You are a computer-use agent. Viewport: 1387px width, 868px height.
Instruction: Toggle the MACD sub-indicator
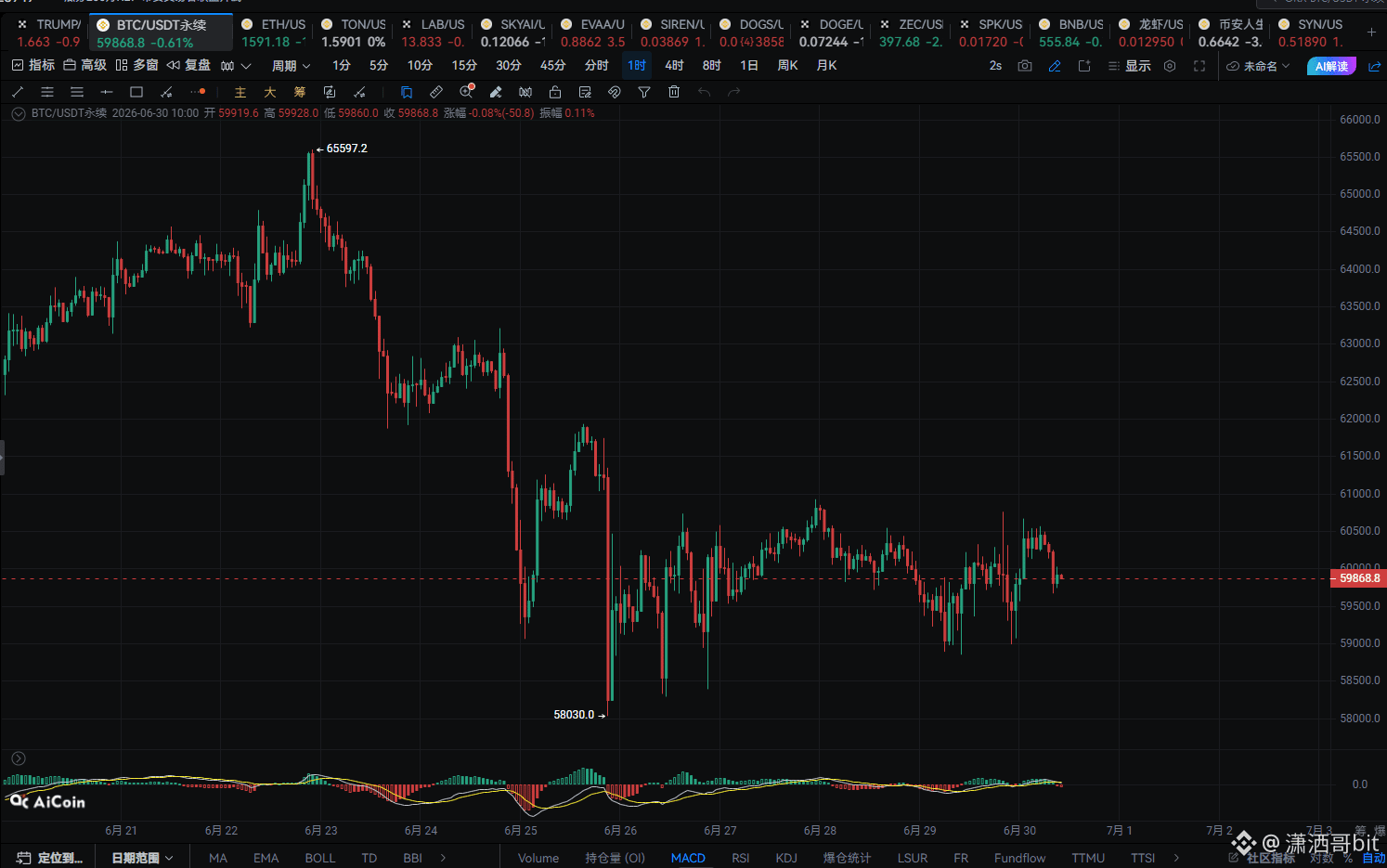tap(688, 858)
